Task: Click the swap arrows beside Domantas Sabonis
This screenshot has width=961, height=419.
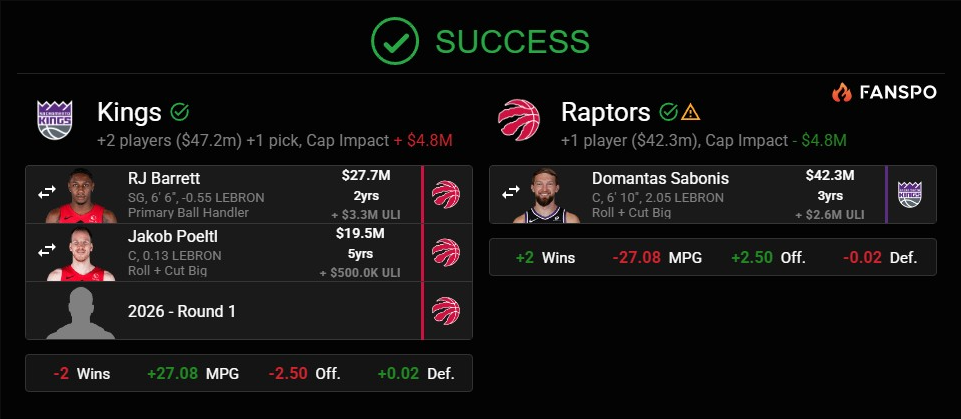Action: 511,194
